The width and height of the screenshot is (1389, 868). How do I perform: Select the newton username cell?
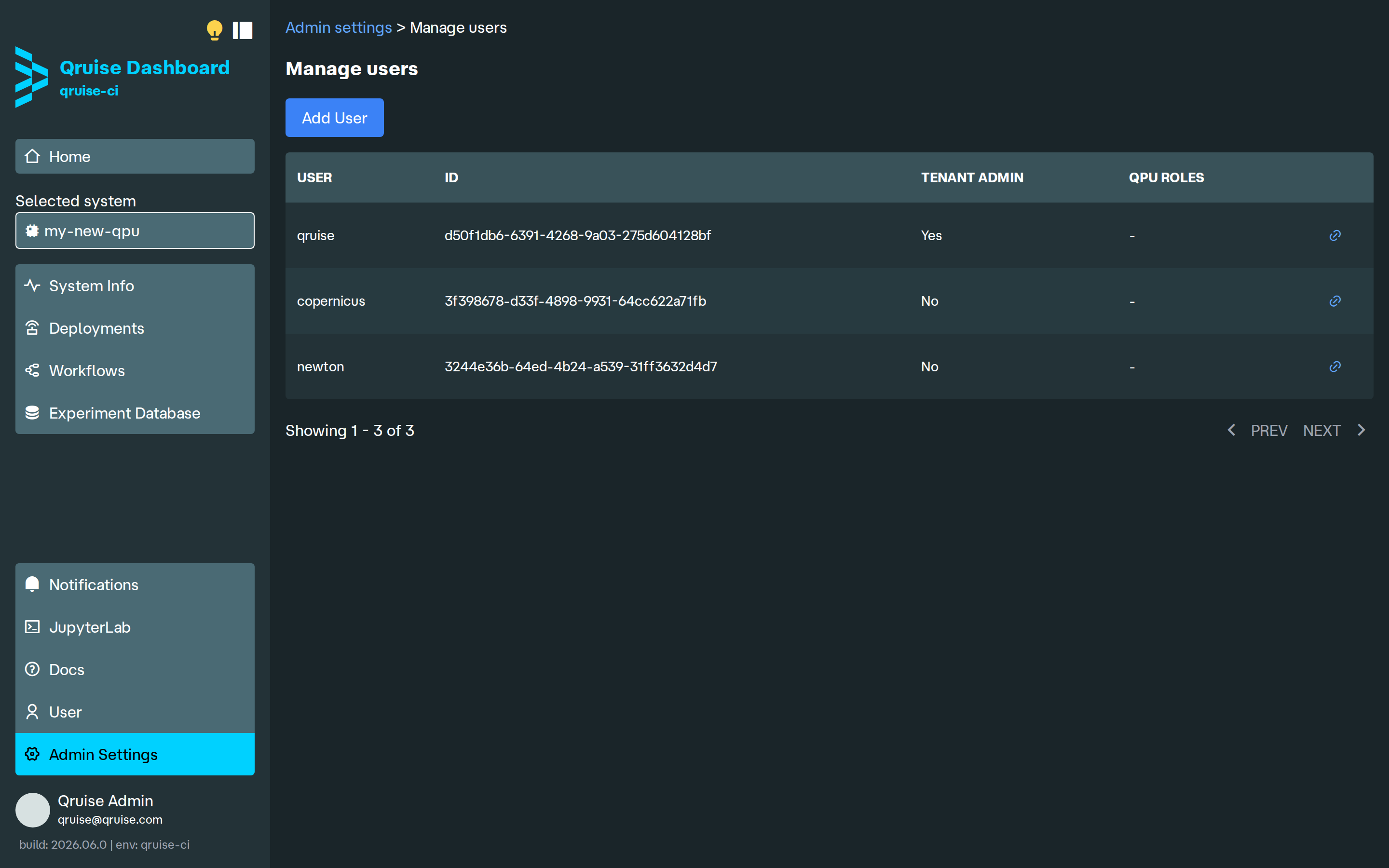(320, 366)
